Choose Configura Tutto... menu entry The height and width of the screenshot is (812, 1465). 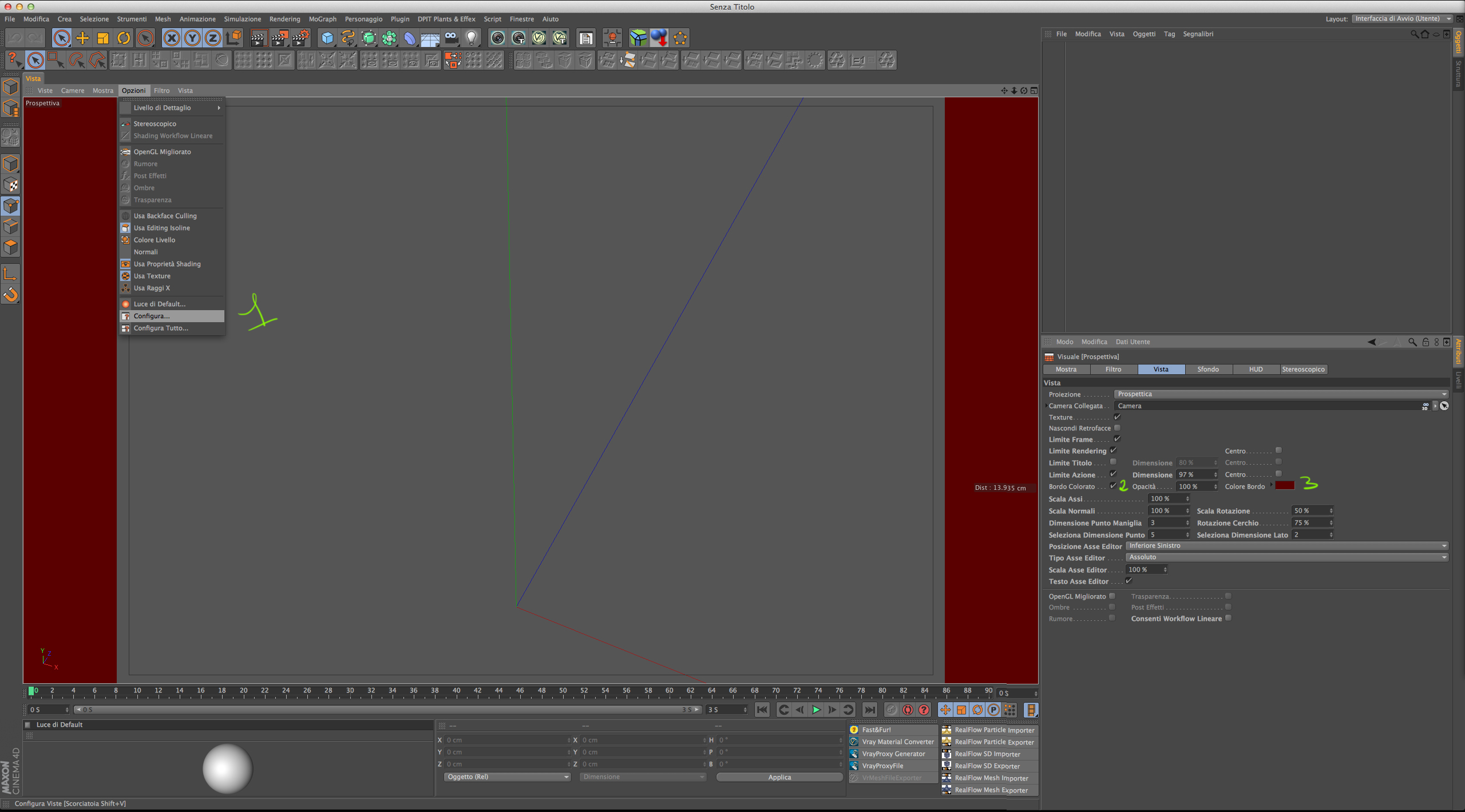[x=161, y=328]
